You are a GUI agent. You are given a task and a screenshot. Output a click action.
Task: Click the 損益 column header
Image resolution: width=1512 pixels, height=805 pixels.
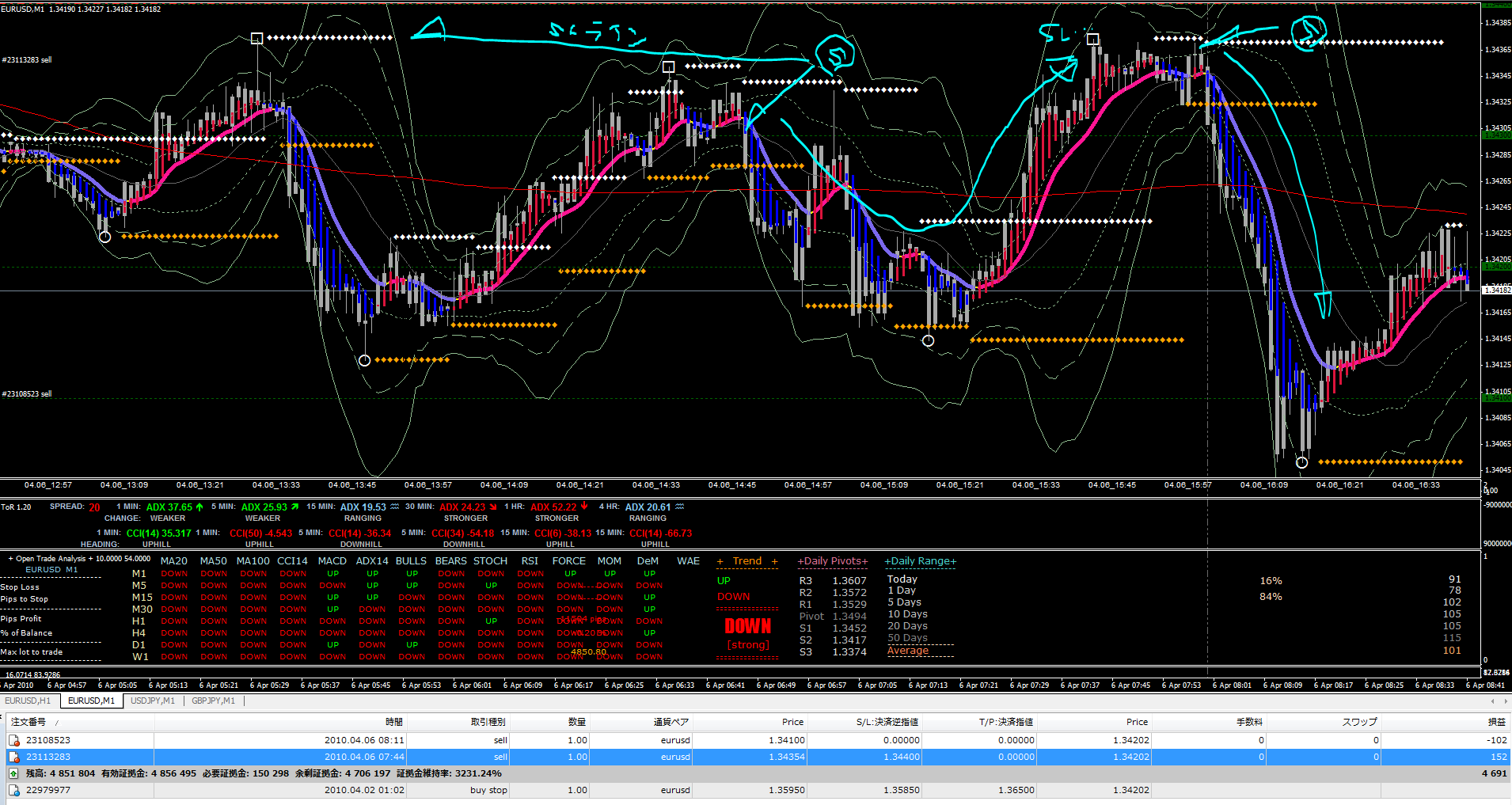[1496, 722]
